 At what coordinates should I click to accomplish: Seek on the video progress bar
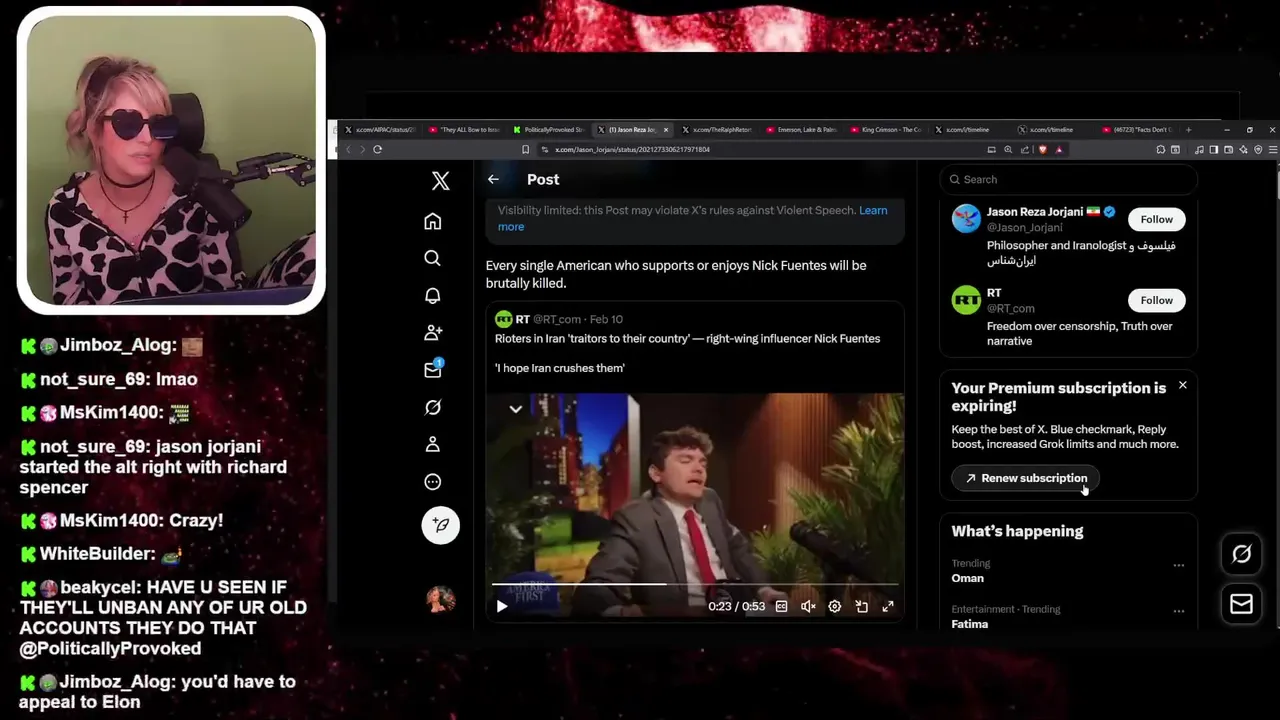click(x=695, y=584)
